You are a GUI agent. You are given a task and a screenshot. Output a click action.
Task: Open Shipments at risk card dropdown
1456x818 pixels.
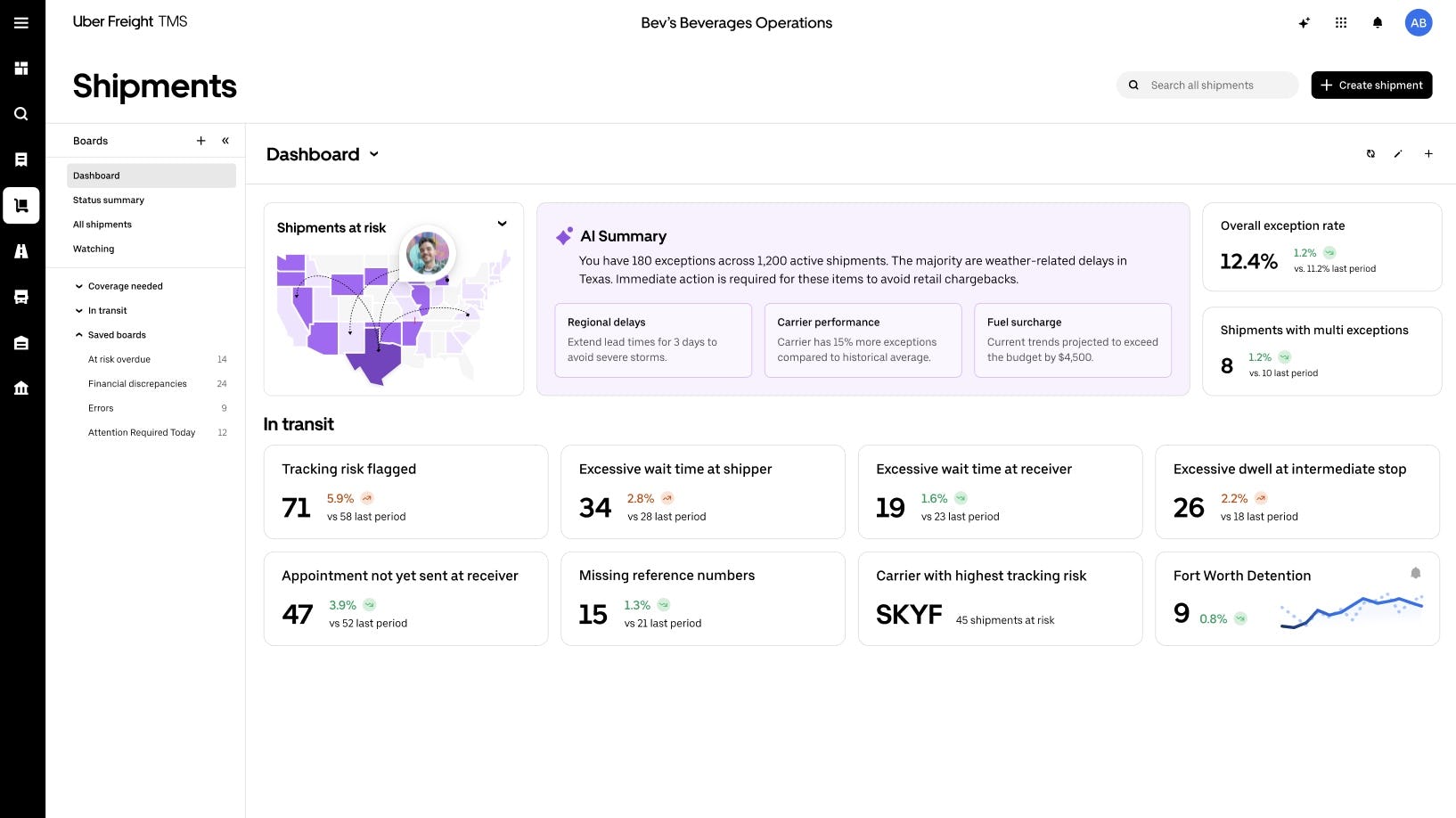502,224
